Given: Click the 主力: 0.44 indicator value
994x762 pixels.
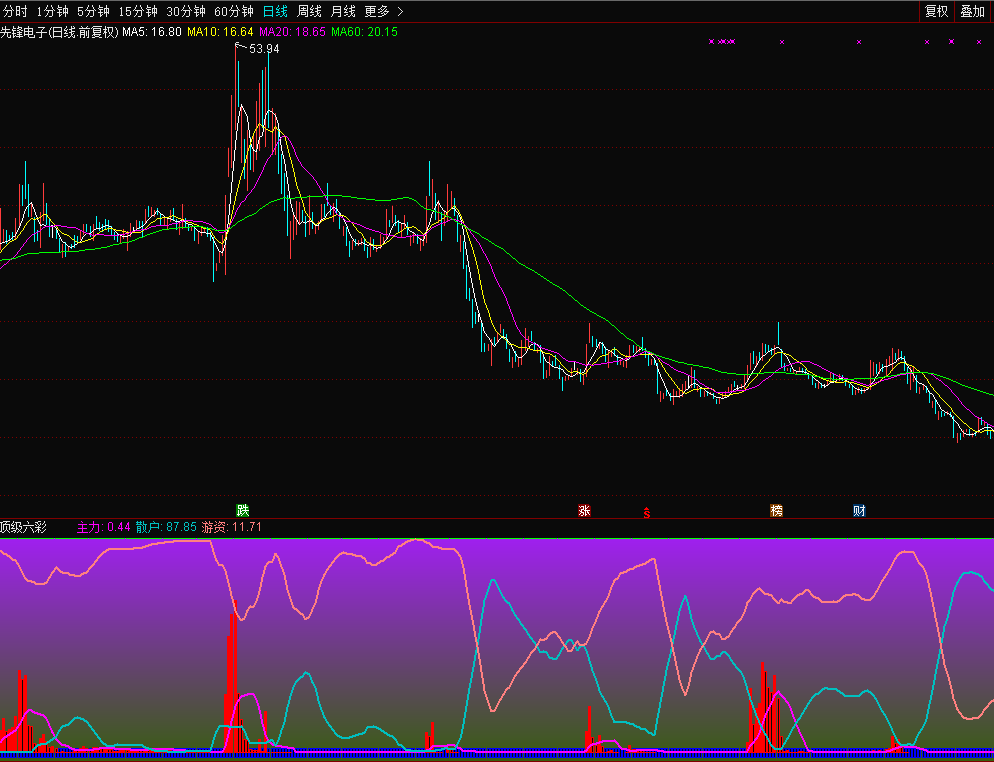Looking at the screenshot, I should (x=103, y=527).
